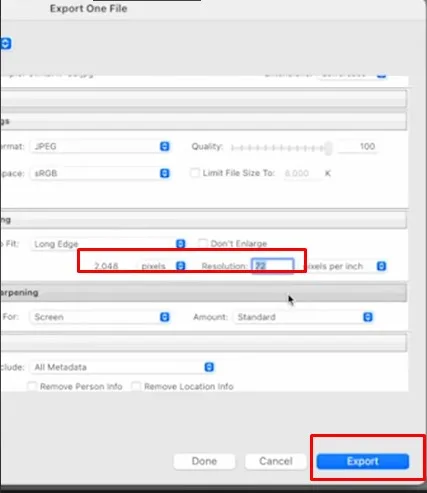The width and height of the screenshot is (427, 493).
Task: Click the Output Sharpening section header
Action: [203, 293]
